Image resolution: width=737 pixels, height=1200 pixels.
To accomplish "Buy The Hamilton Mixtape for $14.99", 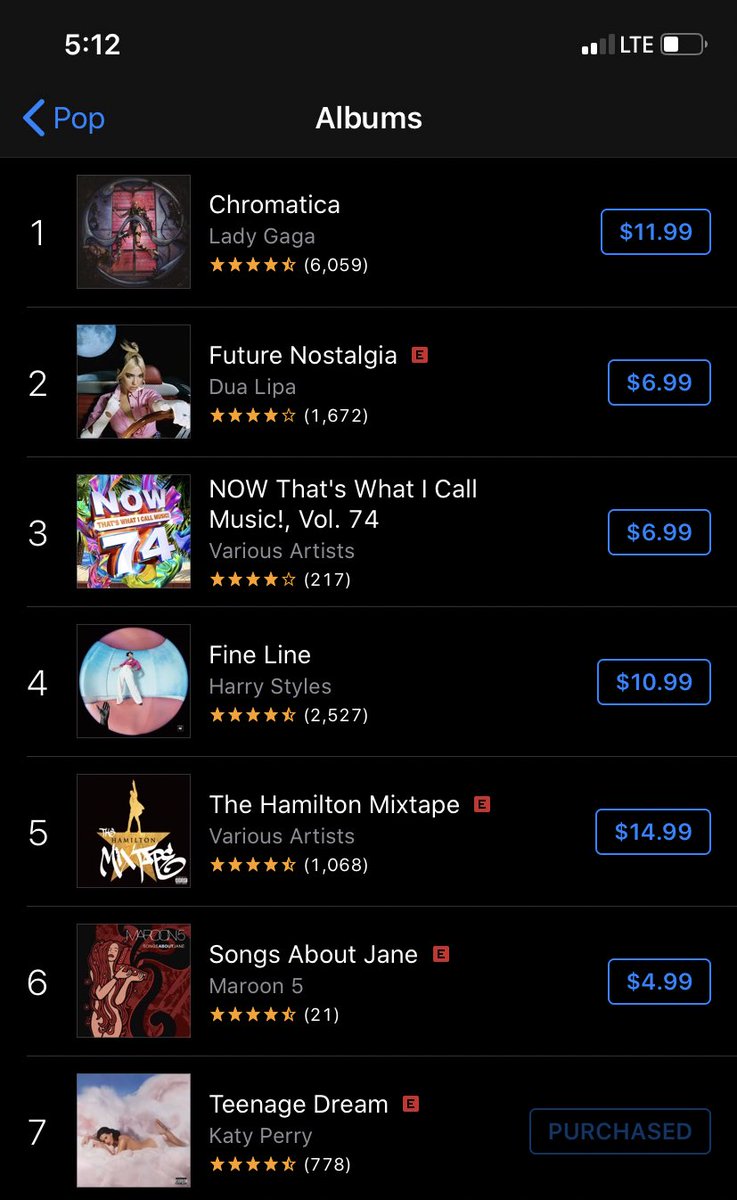I will (653, 832).
